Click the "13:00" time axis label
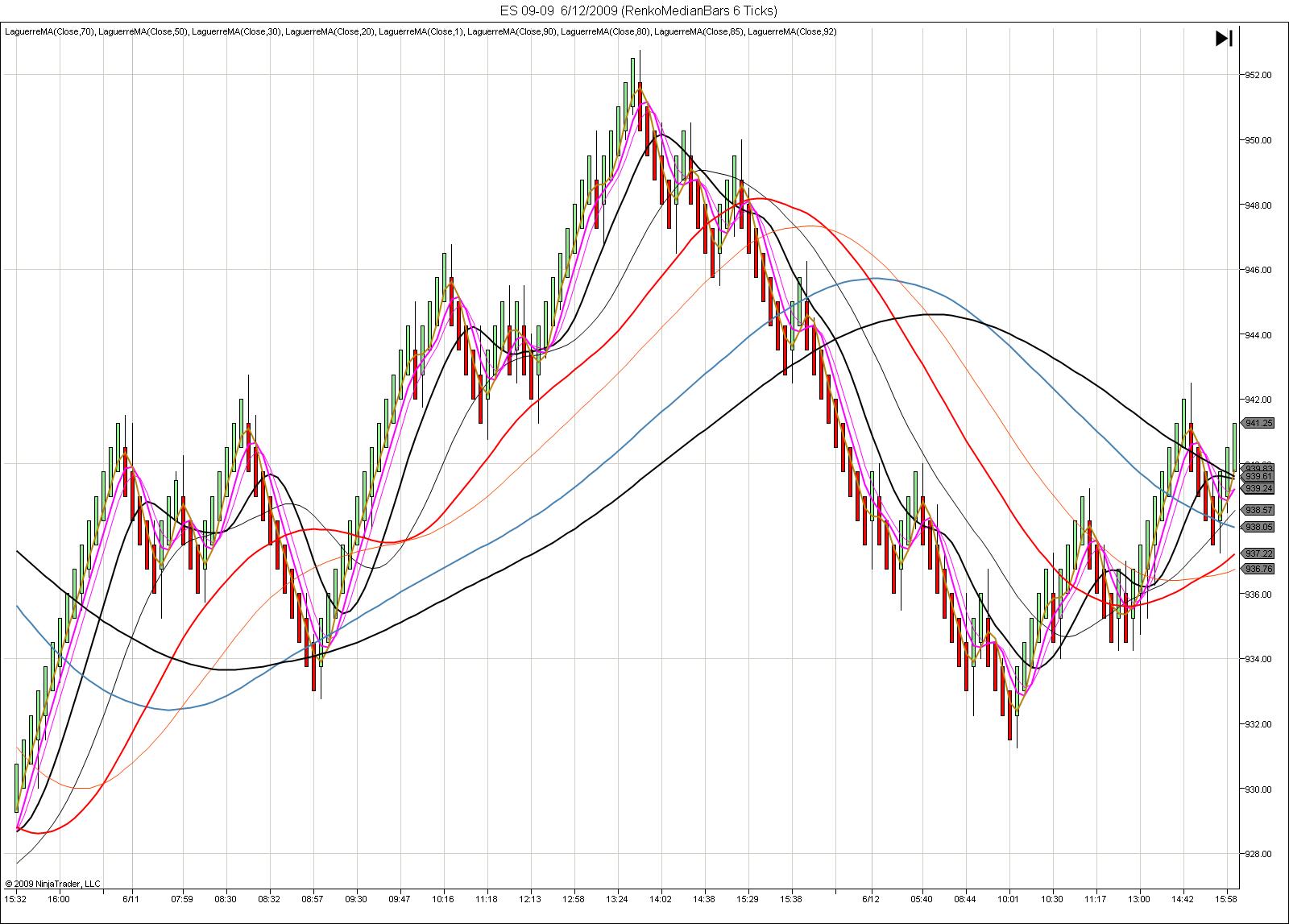1289x924 pixels. click(x=1139, y=899)
